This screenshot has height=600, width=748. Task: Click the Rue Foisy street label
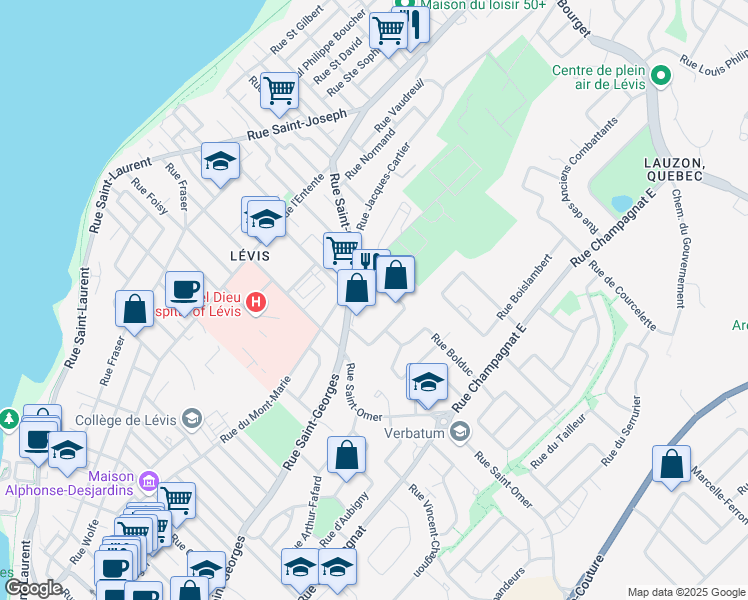150,196
